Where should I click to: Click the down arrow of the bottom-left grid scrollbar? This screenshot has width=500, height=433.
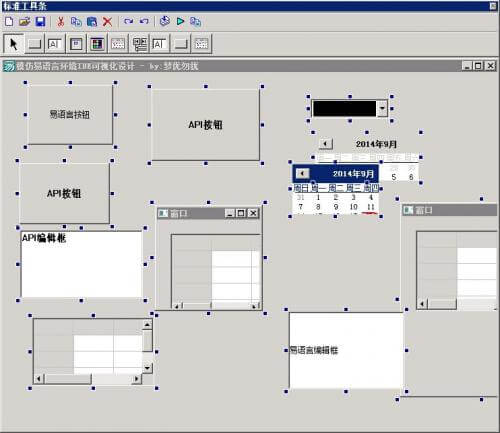click(x=147, y=368)
